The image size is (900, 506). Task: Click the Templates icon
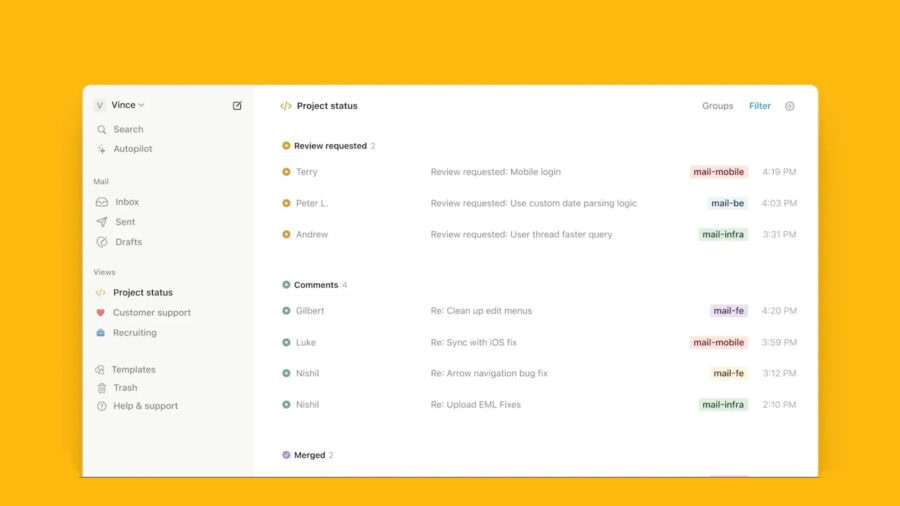click(100, 369)
